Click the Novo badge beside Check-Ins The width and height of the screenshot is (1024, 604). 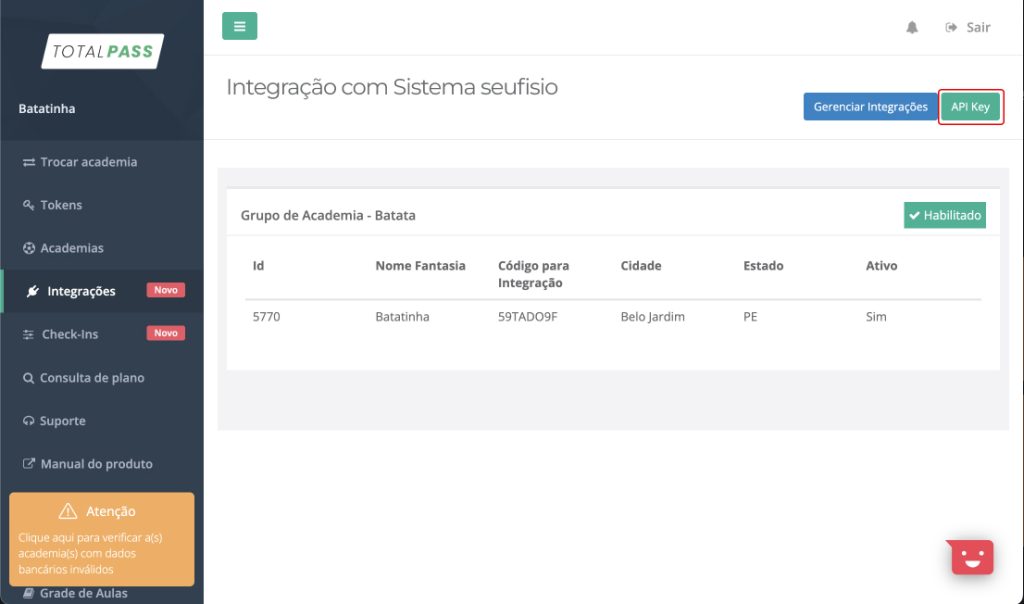pos(166,333)
